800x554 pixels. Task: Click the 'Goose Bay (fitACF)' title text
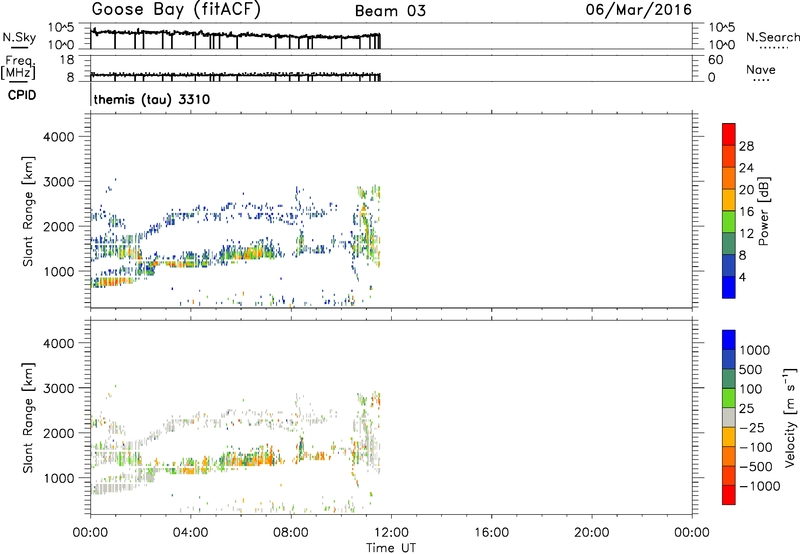pos(176,10)
